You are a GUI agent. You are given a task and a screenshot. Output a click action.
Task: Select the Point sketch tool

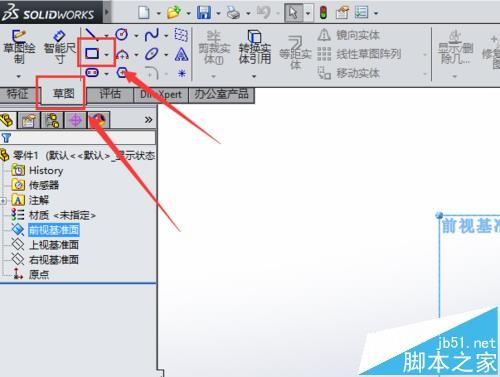pyautogui.click(x=182, y=73)
